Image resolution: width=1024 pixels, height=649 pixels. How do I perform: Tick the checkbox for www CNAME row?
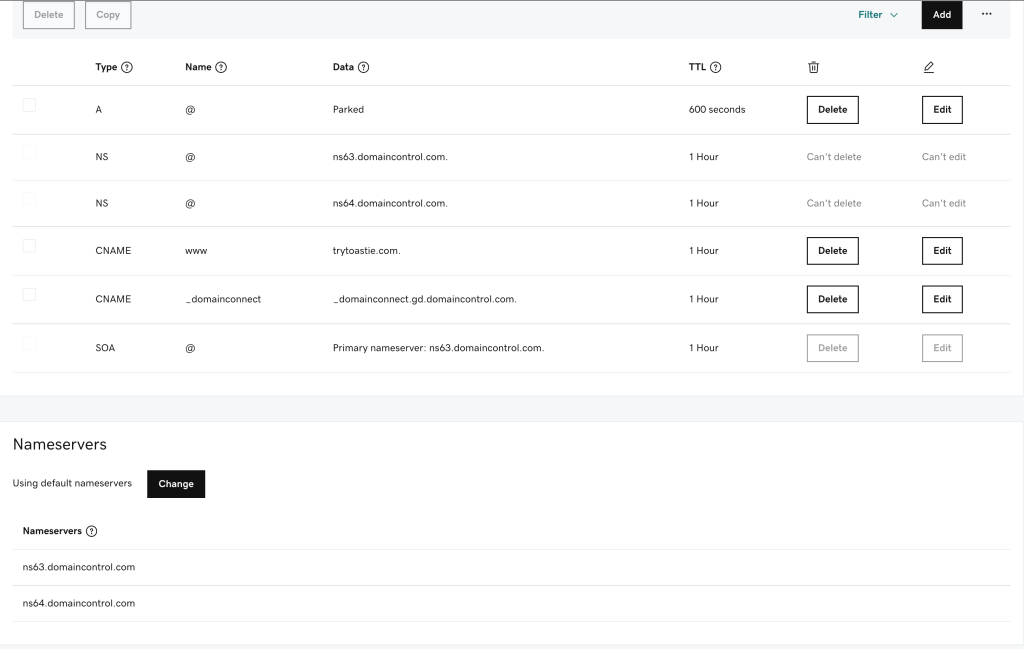(29, 245)
